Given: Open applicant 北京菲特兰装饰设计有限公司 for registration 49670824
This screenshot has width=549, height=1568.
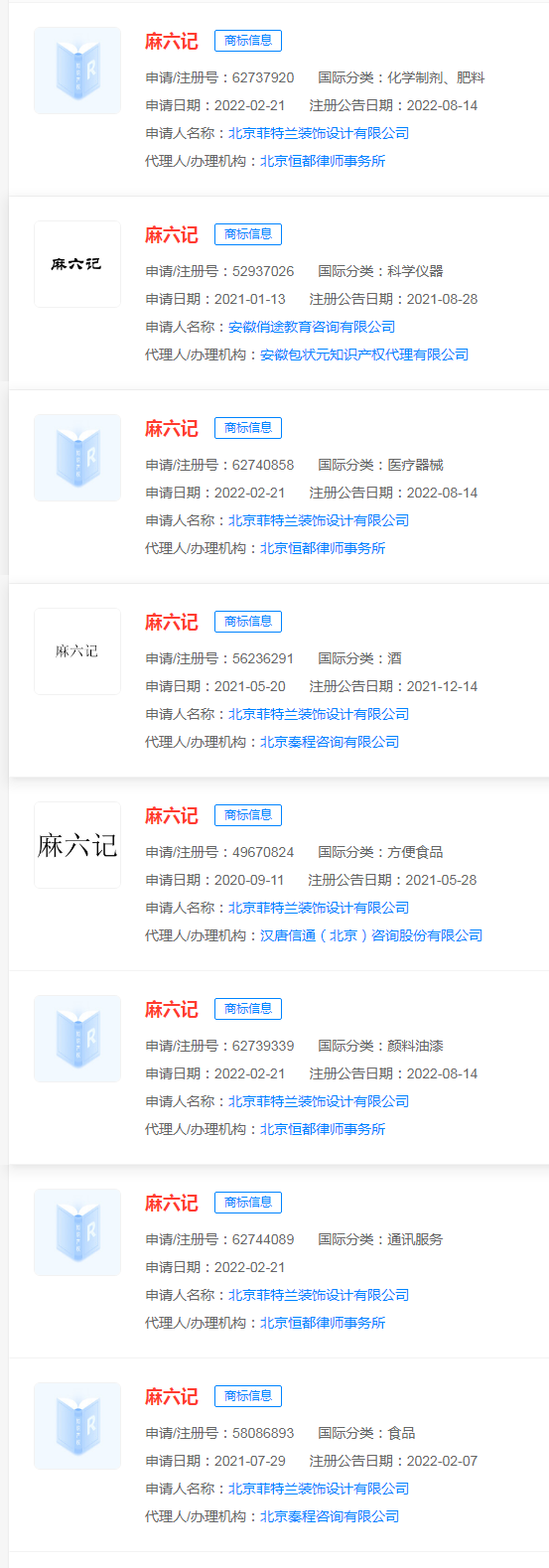Looking at the screenshot, I should tap(319, 908).
